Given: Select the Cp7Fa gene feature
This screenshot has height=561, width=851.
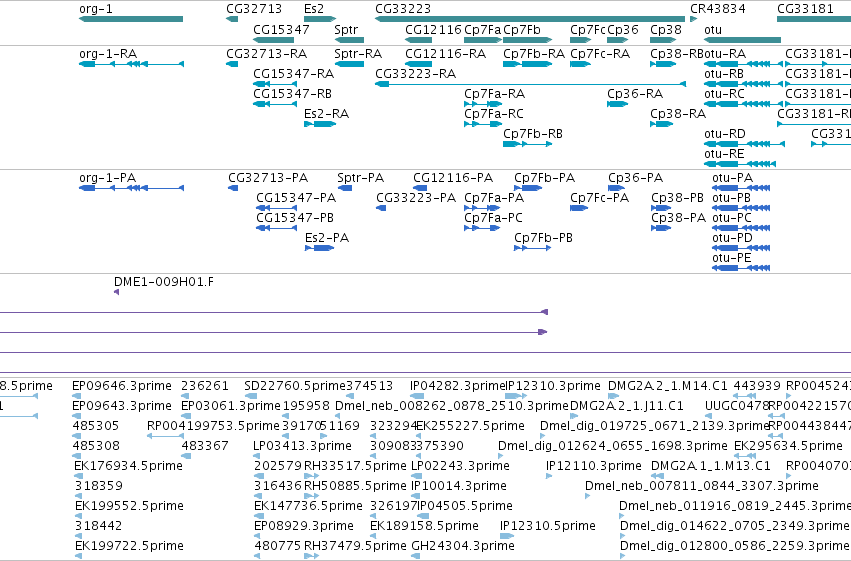Looking at the screenshot, I should 483,40.
